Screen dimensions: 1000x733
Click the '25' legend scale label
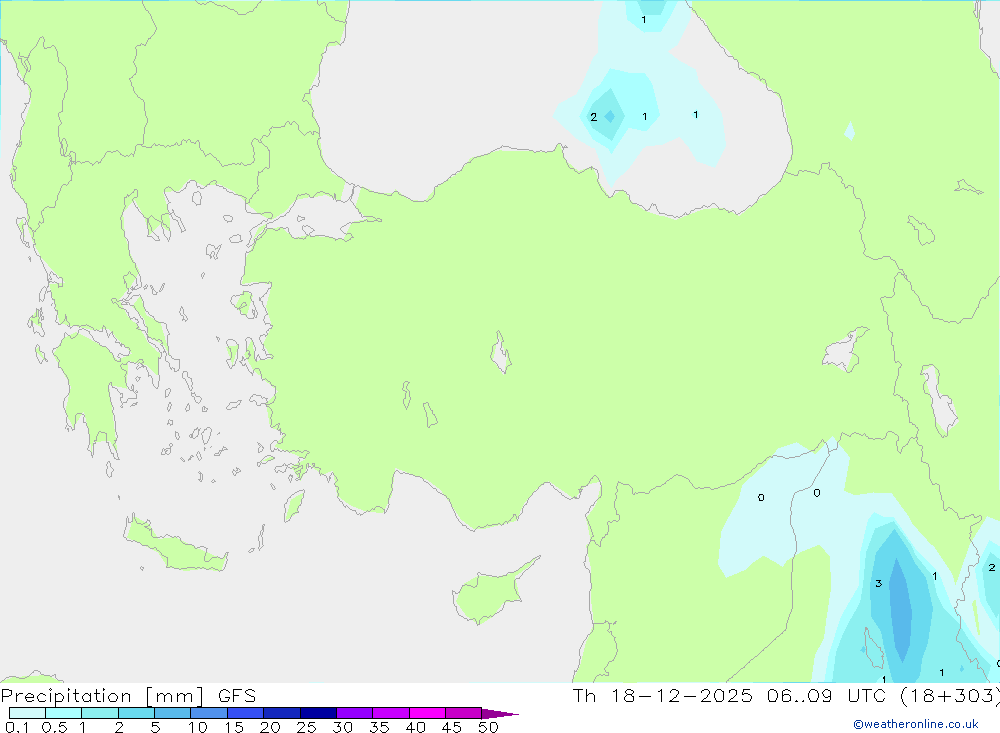point(306,727)
